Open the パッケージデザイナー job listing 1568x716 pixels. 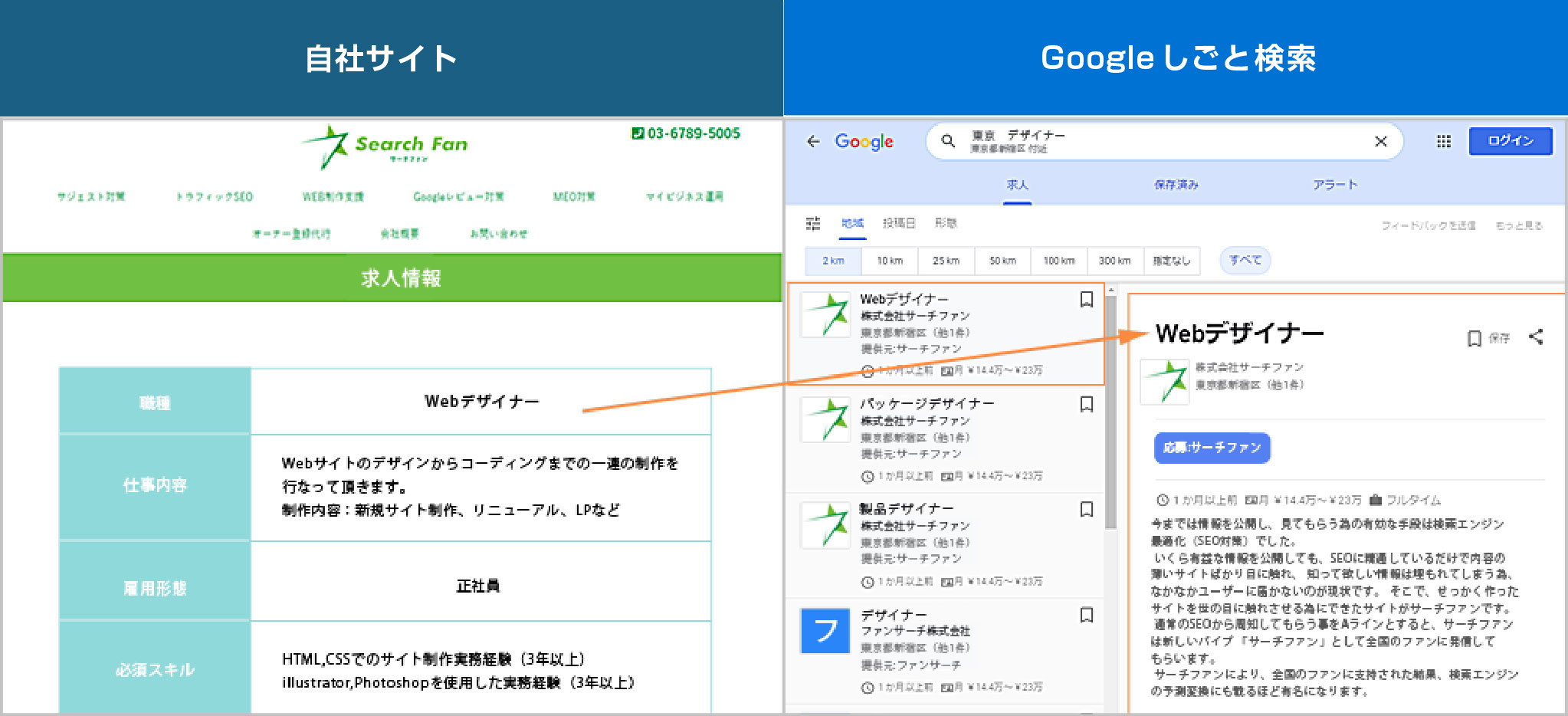pyautogui.click(x=927, y=404)
